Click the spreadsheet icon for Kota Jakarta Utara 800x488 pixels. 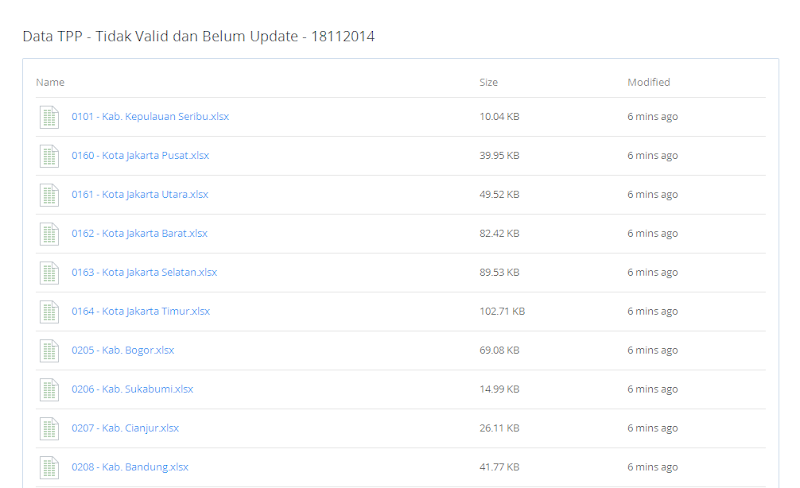click(49, 195)
